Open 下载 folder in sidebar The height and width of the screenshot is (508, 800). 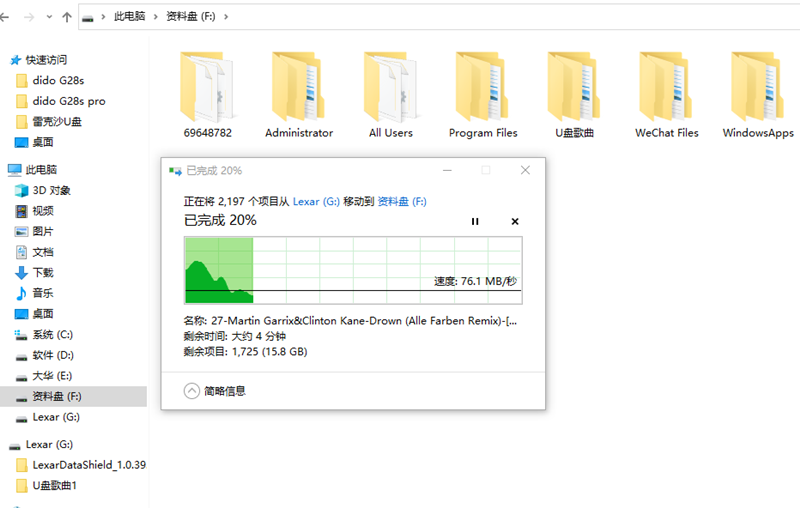(43, 272)
